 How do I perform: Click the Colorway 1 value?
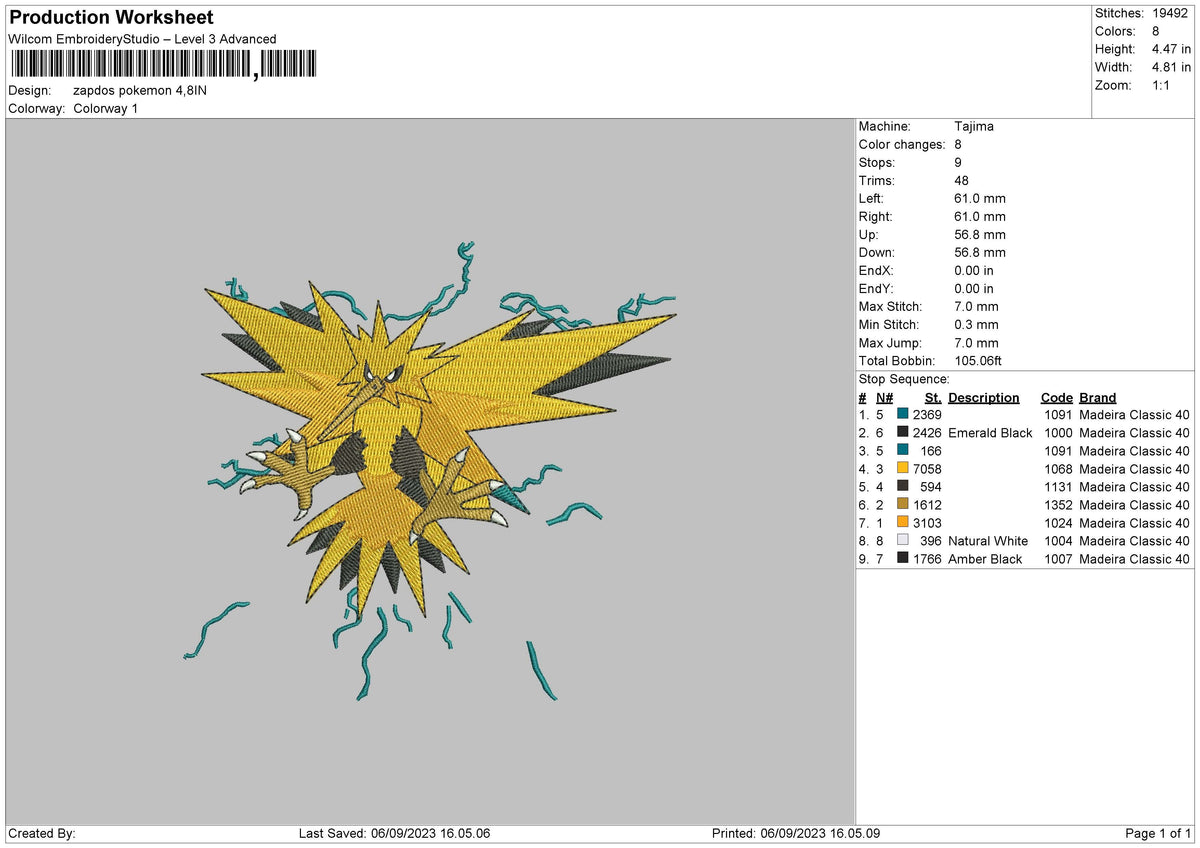(x=106, y=108)
